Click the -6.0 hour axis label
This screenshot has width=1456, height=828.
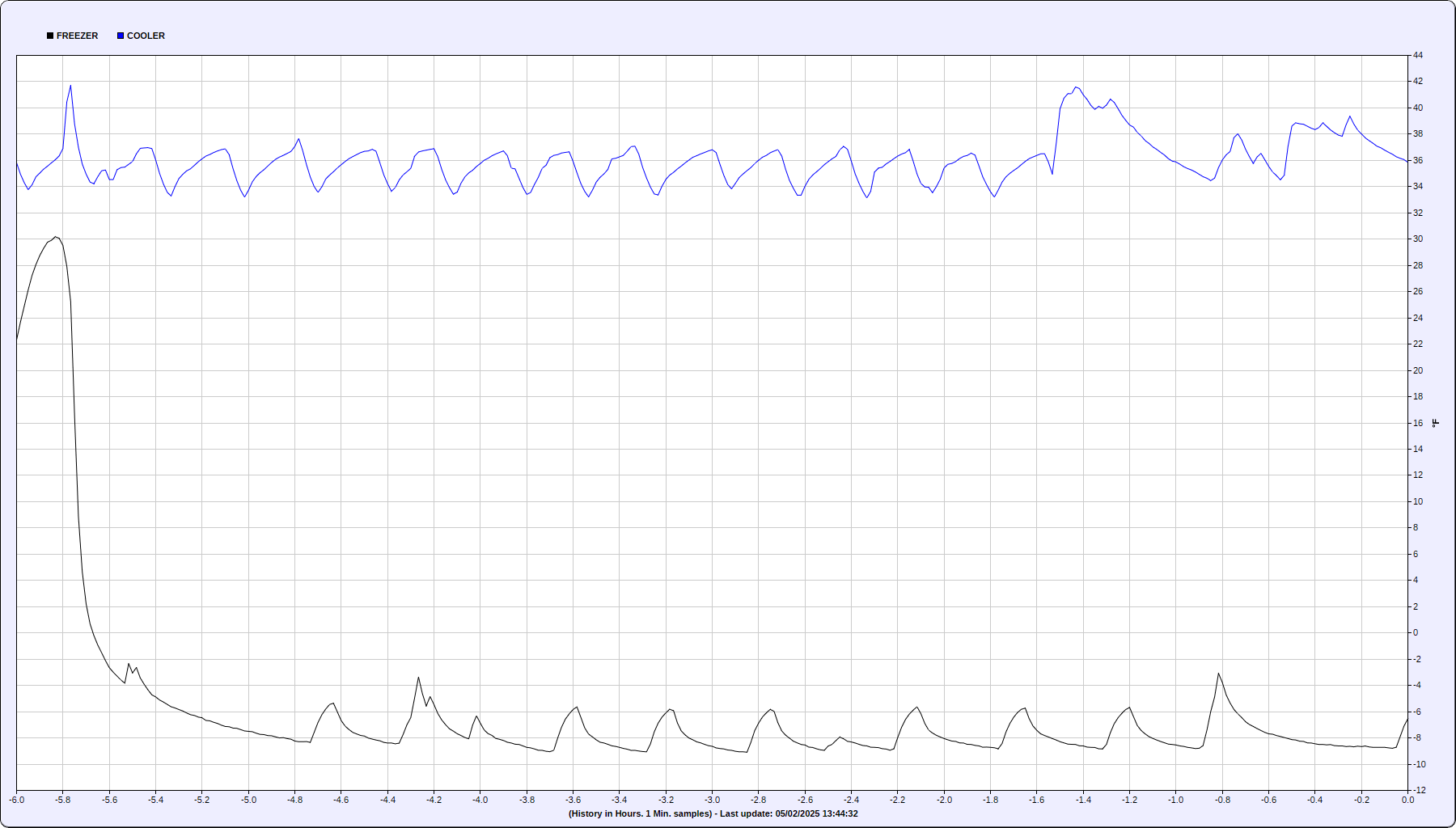[17, 800]
